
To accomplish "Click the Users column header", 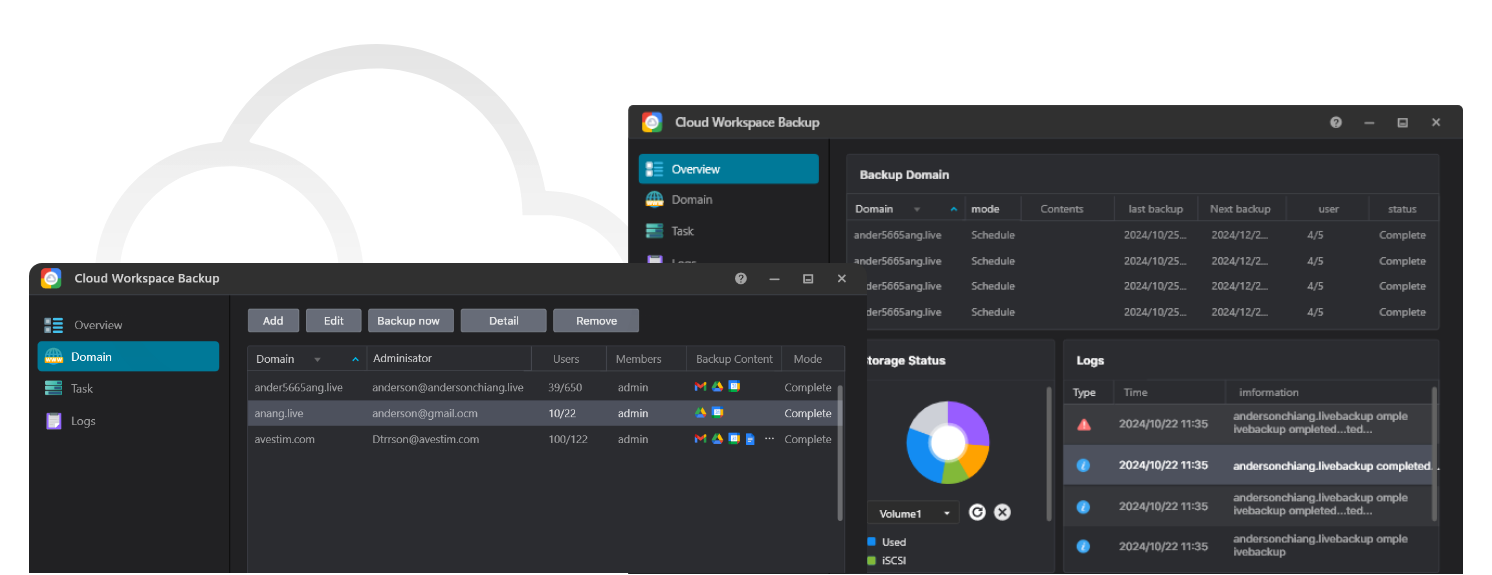I will click(x=567, y=359).
